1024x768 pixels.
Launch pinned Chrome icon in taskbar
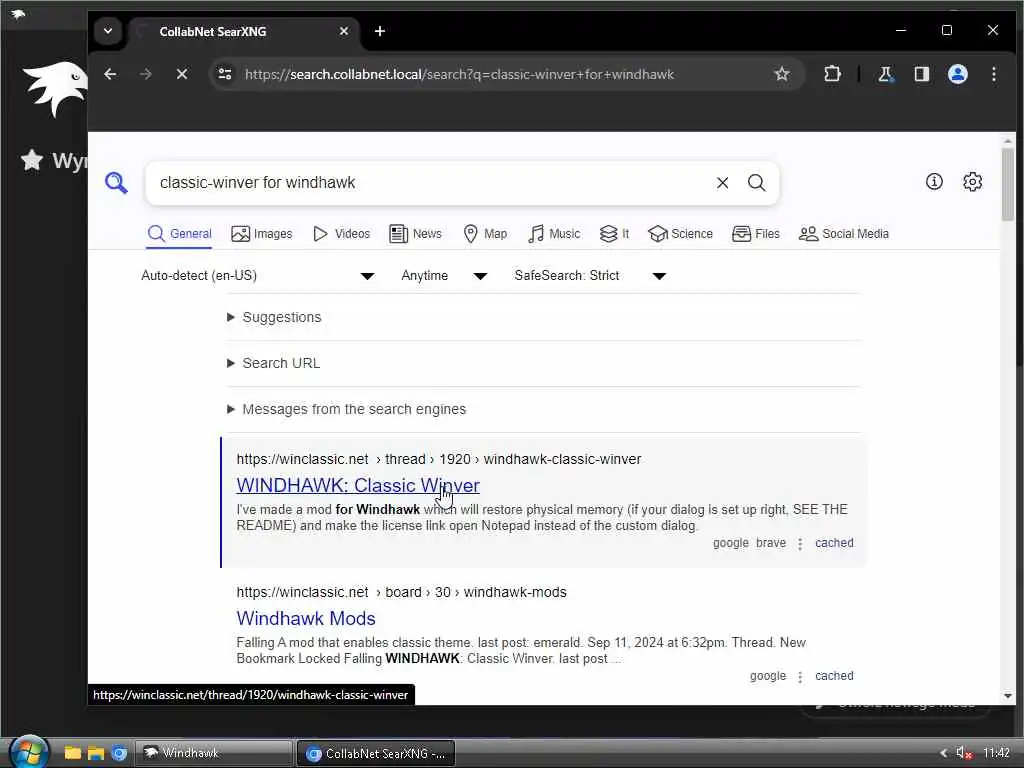[119, 753]
